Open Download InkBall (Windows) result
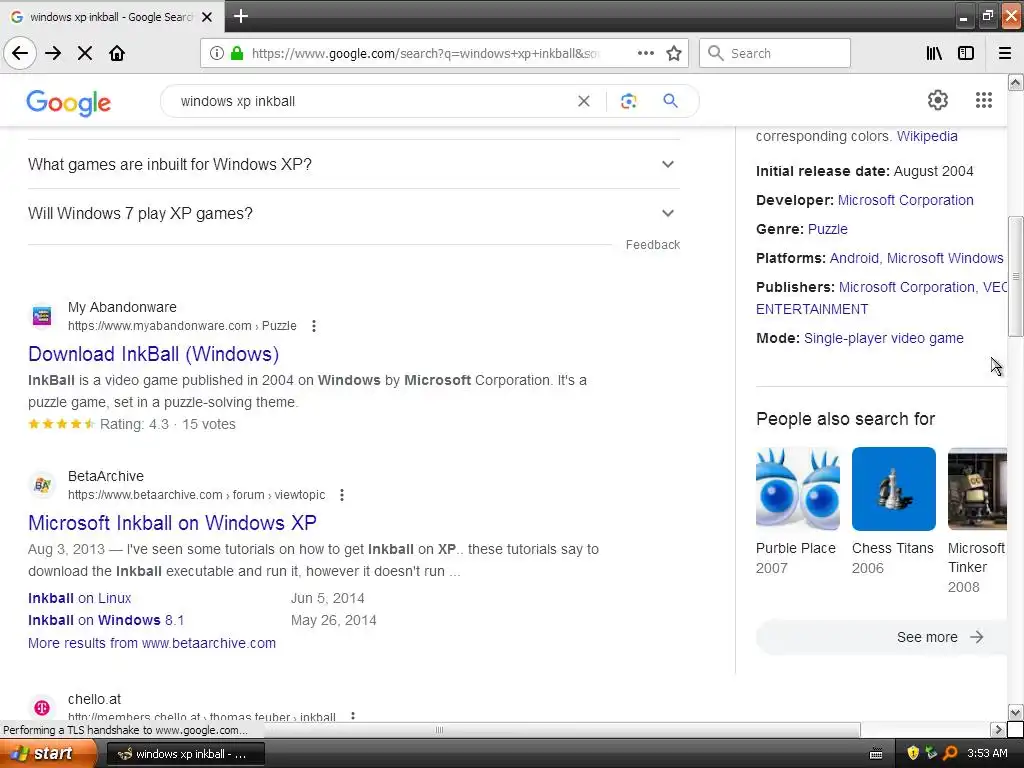 click(153, 354)
